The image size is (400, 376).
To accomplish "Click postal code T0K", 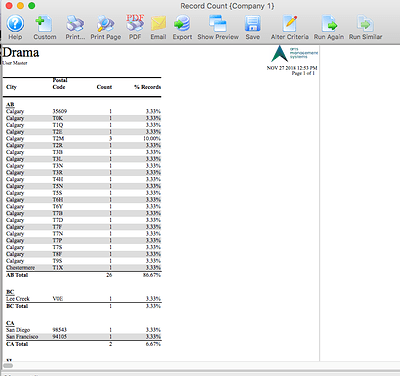I will click(58, 118).
